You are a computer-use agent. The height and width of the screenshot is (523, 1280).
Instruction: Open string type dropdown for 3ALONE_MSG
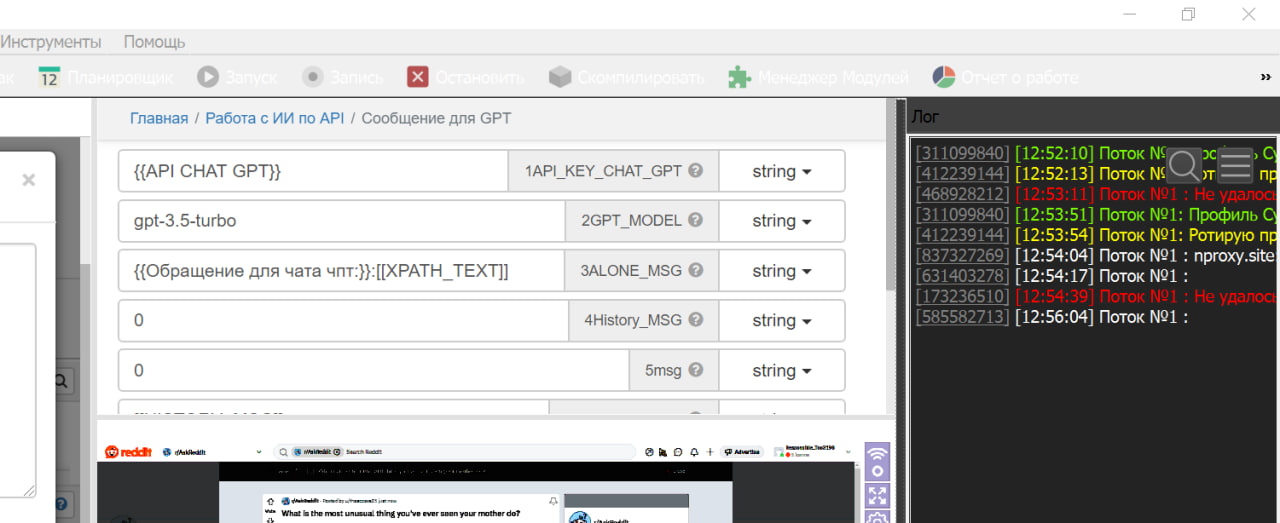point(781,271)
